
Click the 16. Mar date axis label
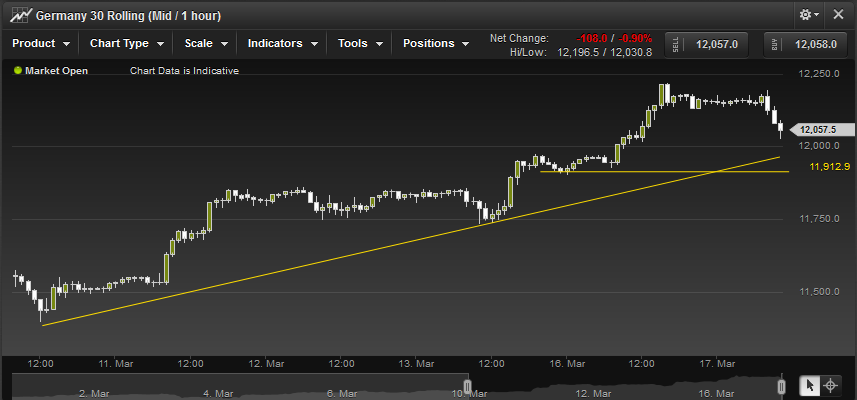(x=567, y=363)
